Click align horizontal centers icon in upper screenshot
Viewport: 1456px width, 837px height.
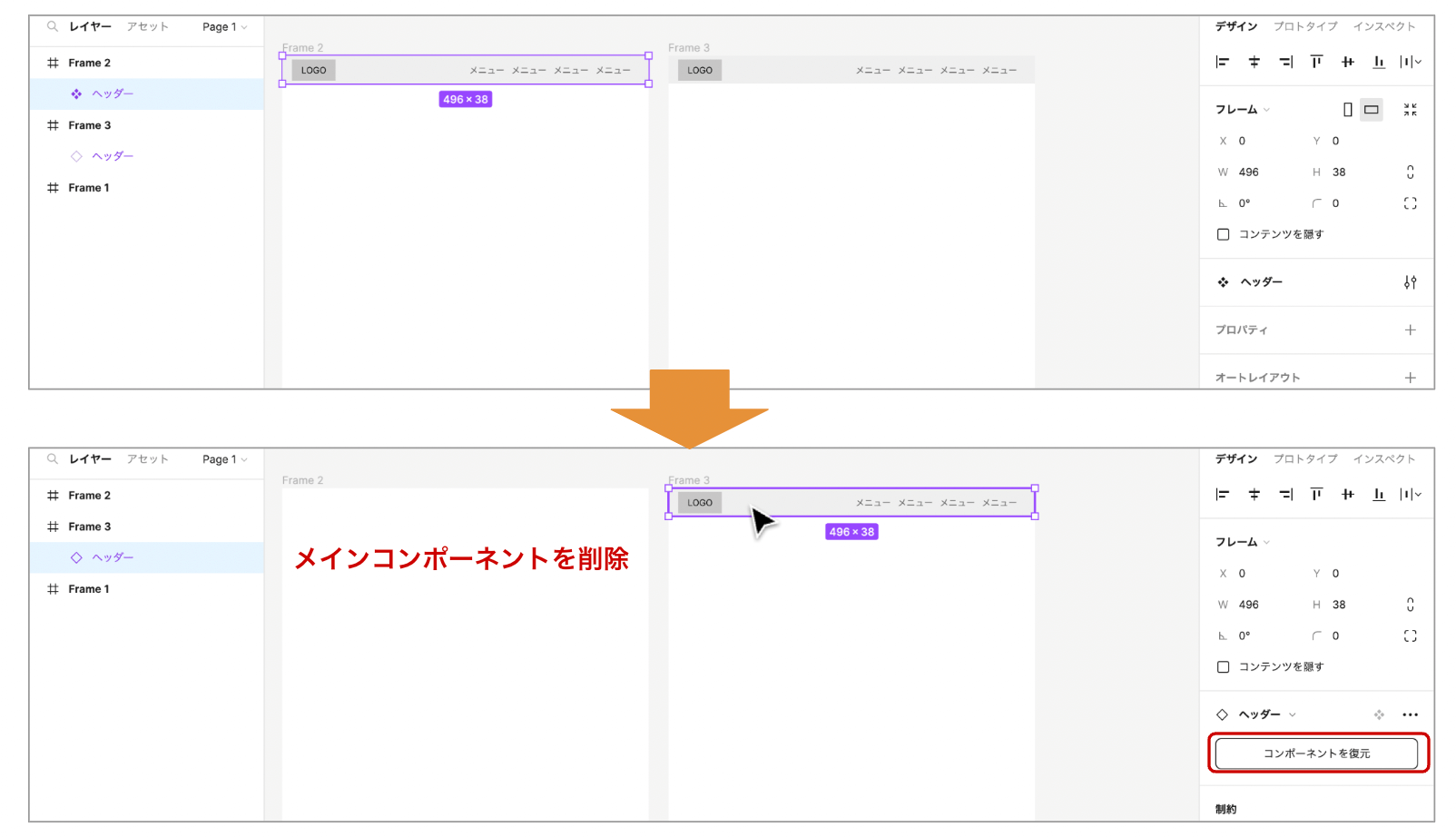coord(1254,62)
